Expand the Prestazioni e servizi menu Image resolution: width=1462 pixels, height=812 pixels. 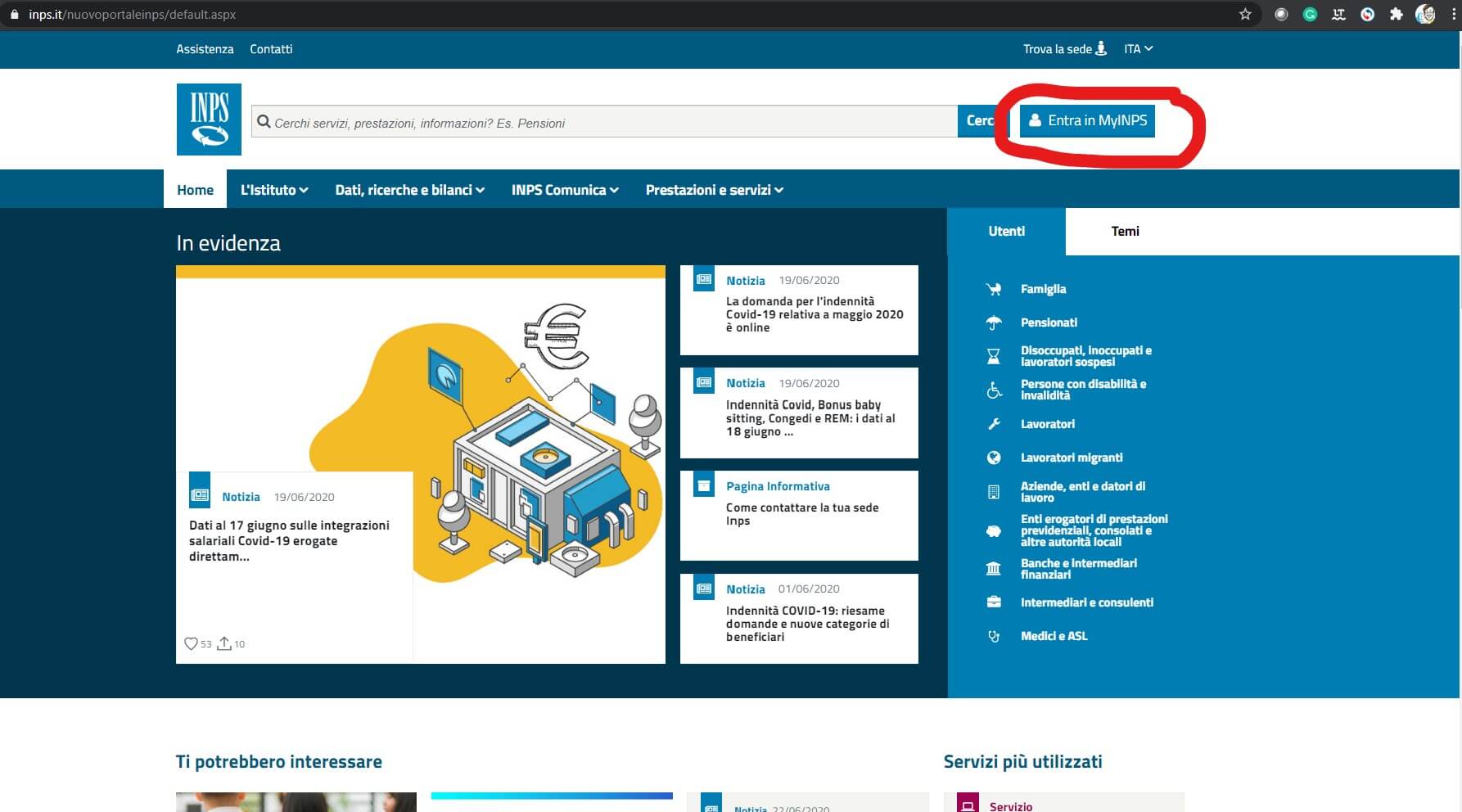click(714, 190)
